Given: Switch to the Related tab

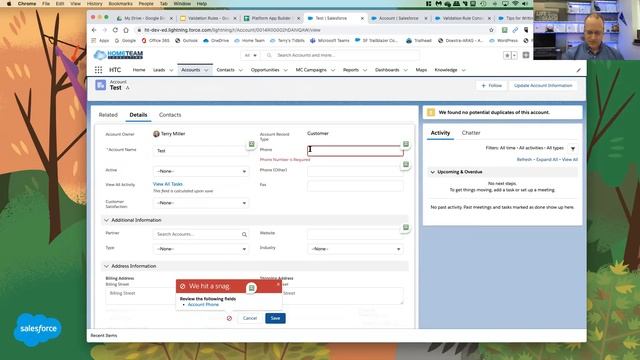Looking at the screenshot, I should [x=108, y=115].
